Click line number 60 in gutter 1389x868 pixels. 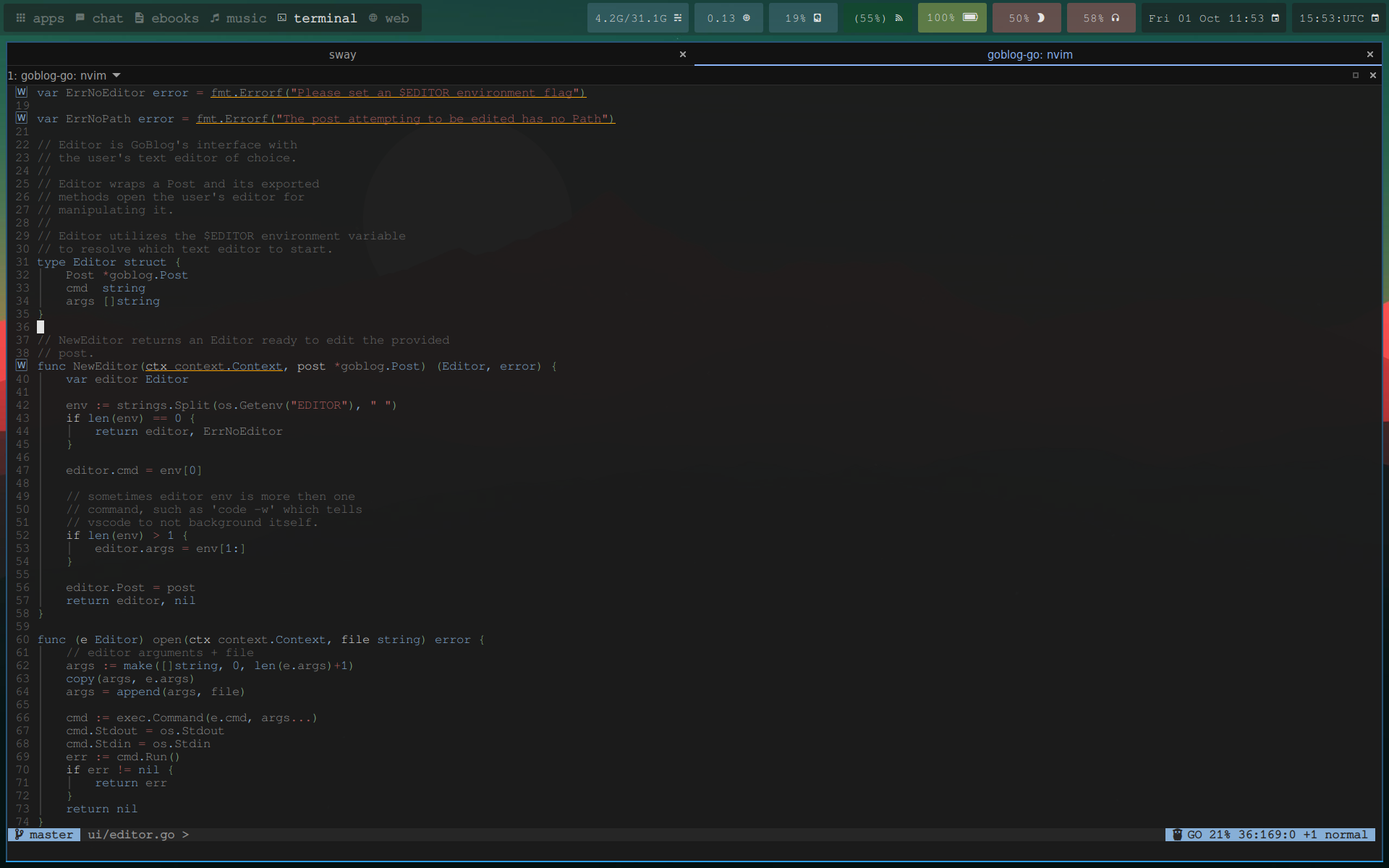(x=22, y=640)
